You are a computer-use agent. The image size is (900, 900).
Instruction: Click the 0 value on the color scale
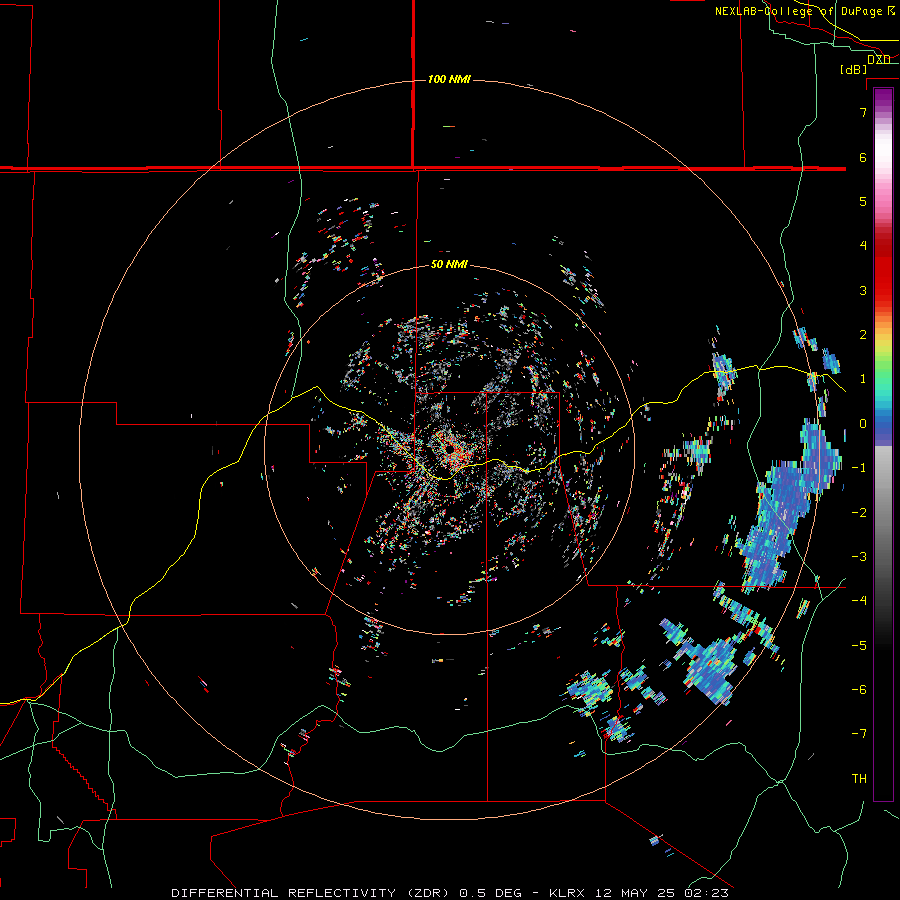click(863, 424)
